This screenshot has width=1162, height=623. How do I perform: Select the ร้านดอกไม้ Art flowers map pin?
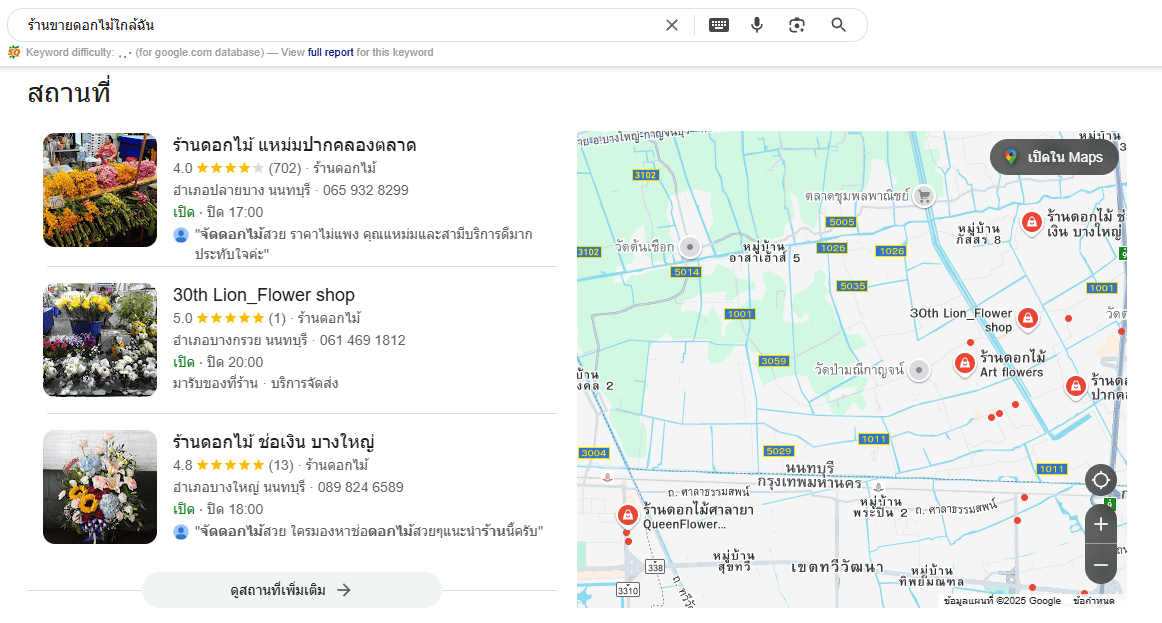point(964,364)
